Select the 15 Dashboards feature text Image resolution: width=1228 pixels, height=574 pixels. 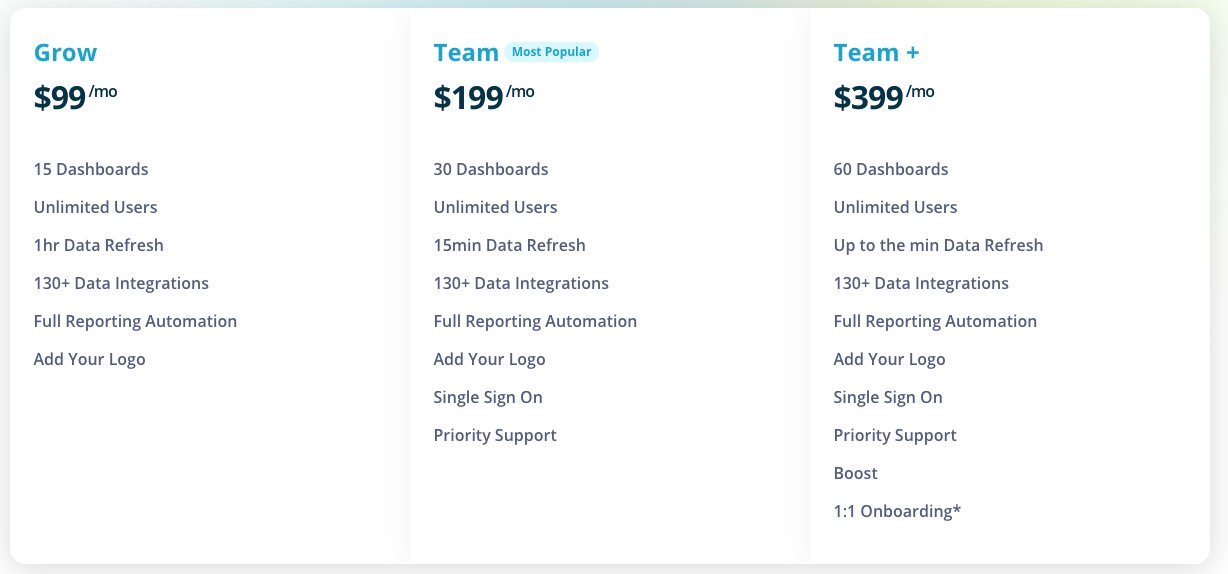[x=91, y=169]
